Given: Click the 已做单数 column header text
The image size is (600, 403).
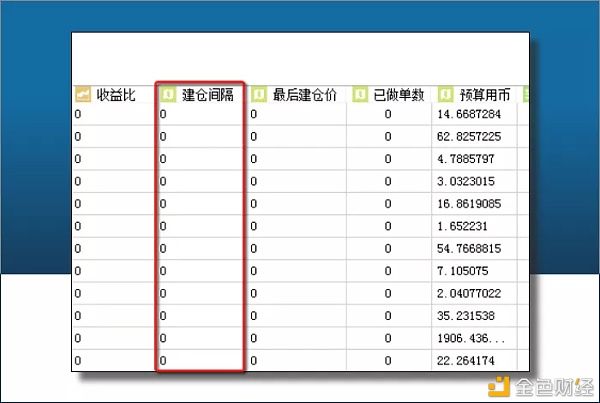Looking at the screenshot, I should [x=399, y=95].
